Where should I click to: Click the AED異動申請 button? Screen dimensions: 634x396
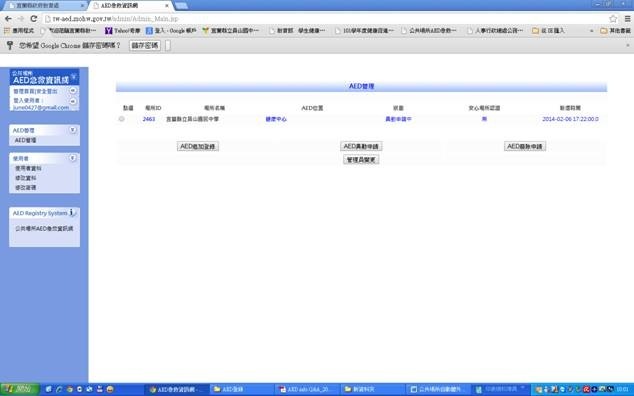coord(361,146)
